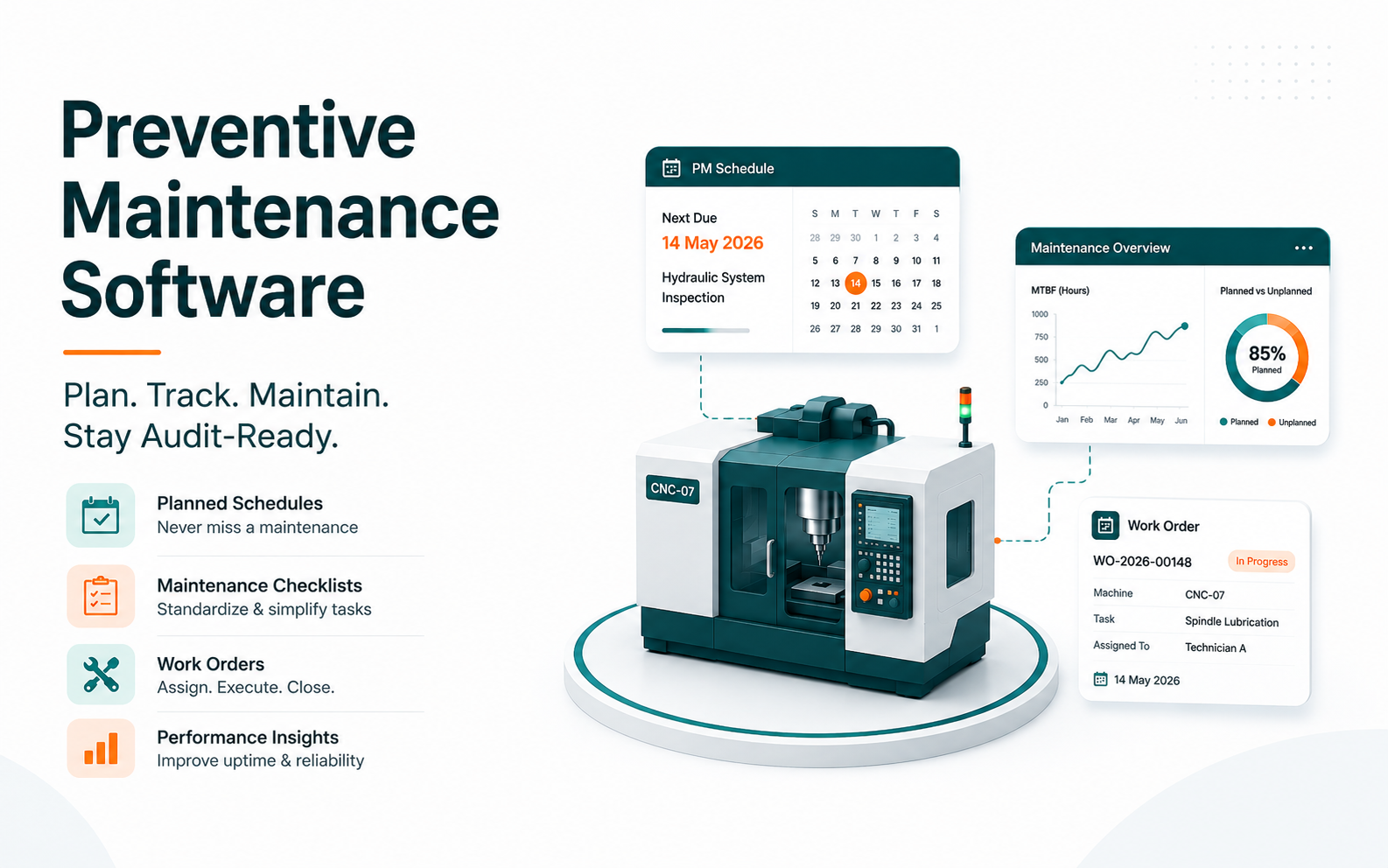This screenshot has width=1388, height=868.
Task: Click the Improve uptime & reliability text
Action: tap(260, 760)
